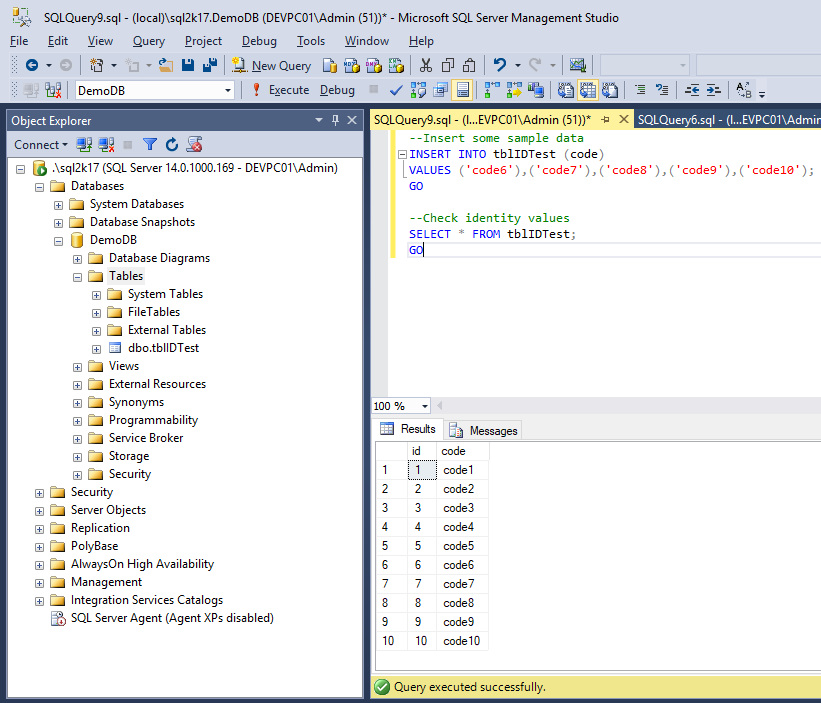The height and width of the screenshot is (703, 821).
Task: Click the Object Explorer Filter funnel icon
Action: (x=150, y=144)
